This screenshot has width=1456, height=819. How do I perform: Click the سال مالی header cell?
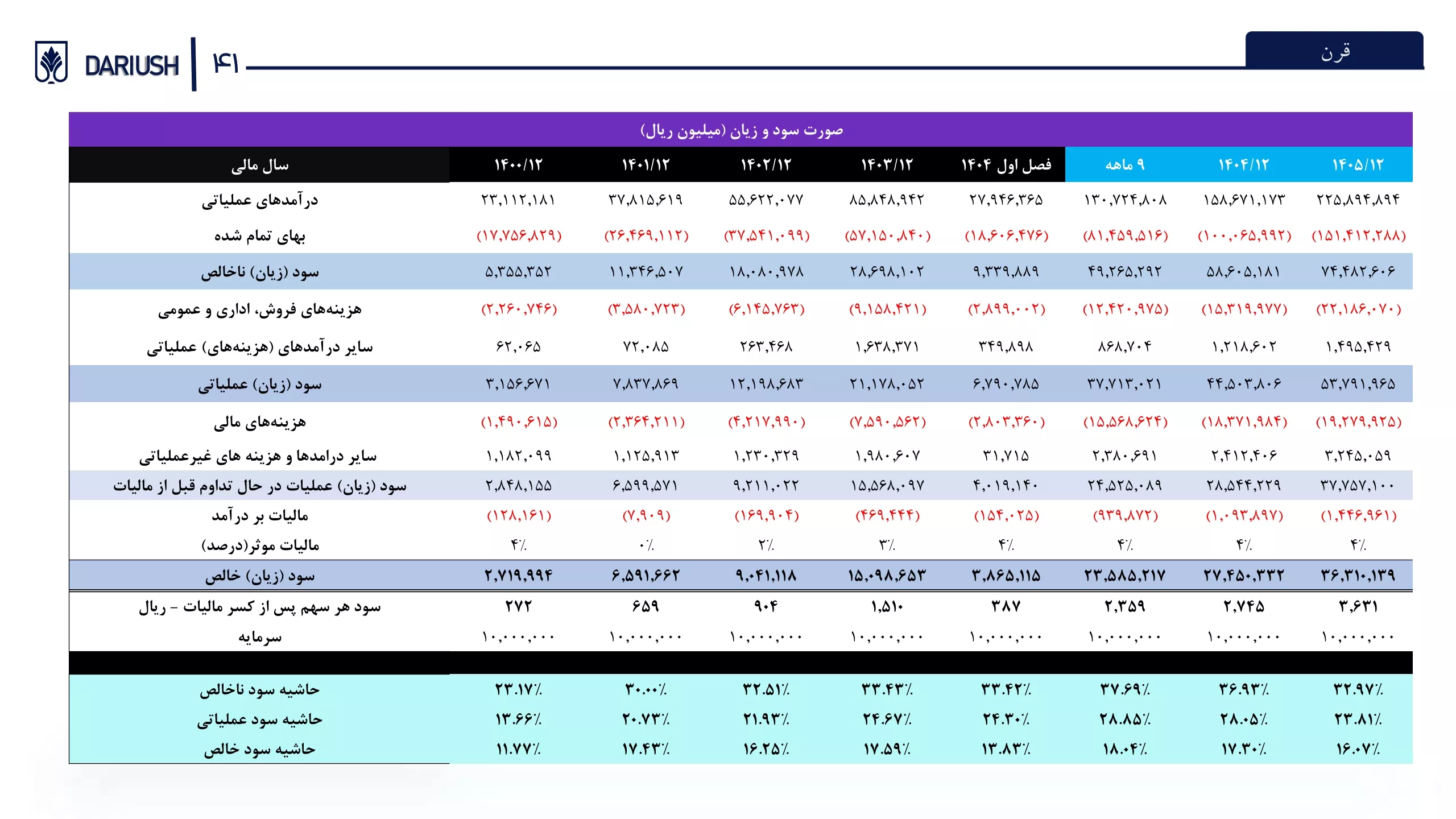coord(259,165)
